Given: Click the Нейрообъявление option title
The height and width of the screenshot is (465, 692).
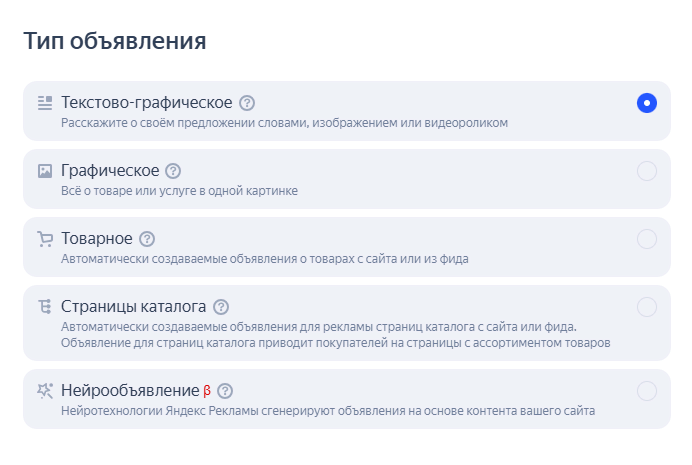Looking at the screenshot, I should click(130, 391).
